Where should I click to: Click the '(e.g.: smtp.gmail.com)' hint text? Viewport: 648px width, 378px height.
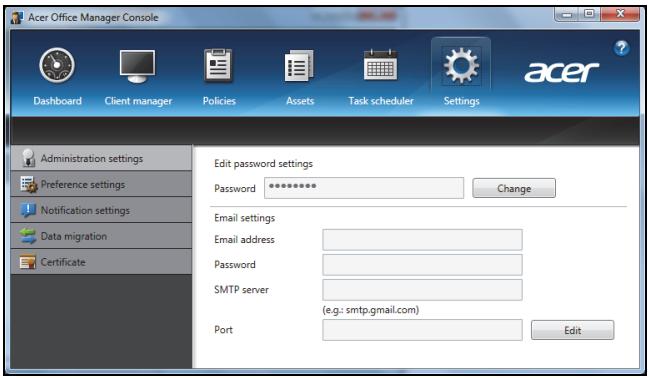(x=370, y=310)
